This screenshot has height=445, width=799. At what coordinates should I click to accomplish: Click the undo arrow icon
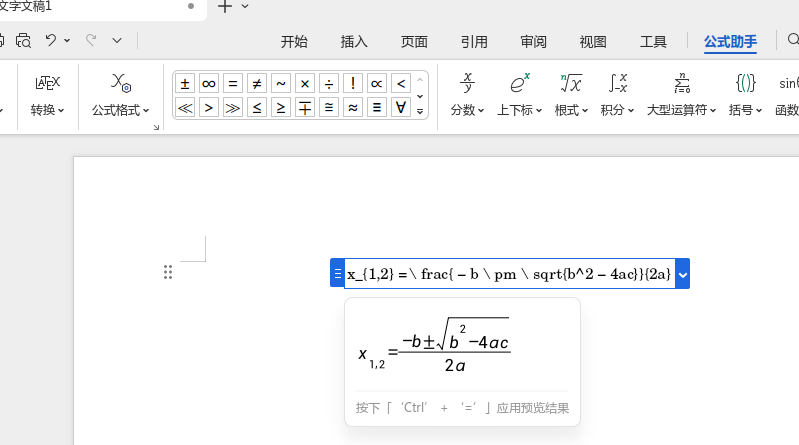51,40
